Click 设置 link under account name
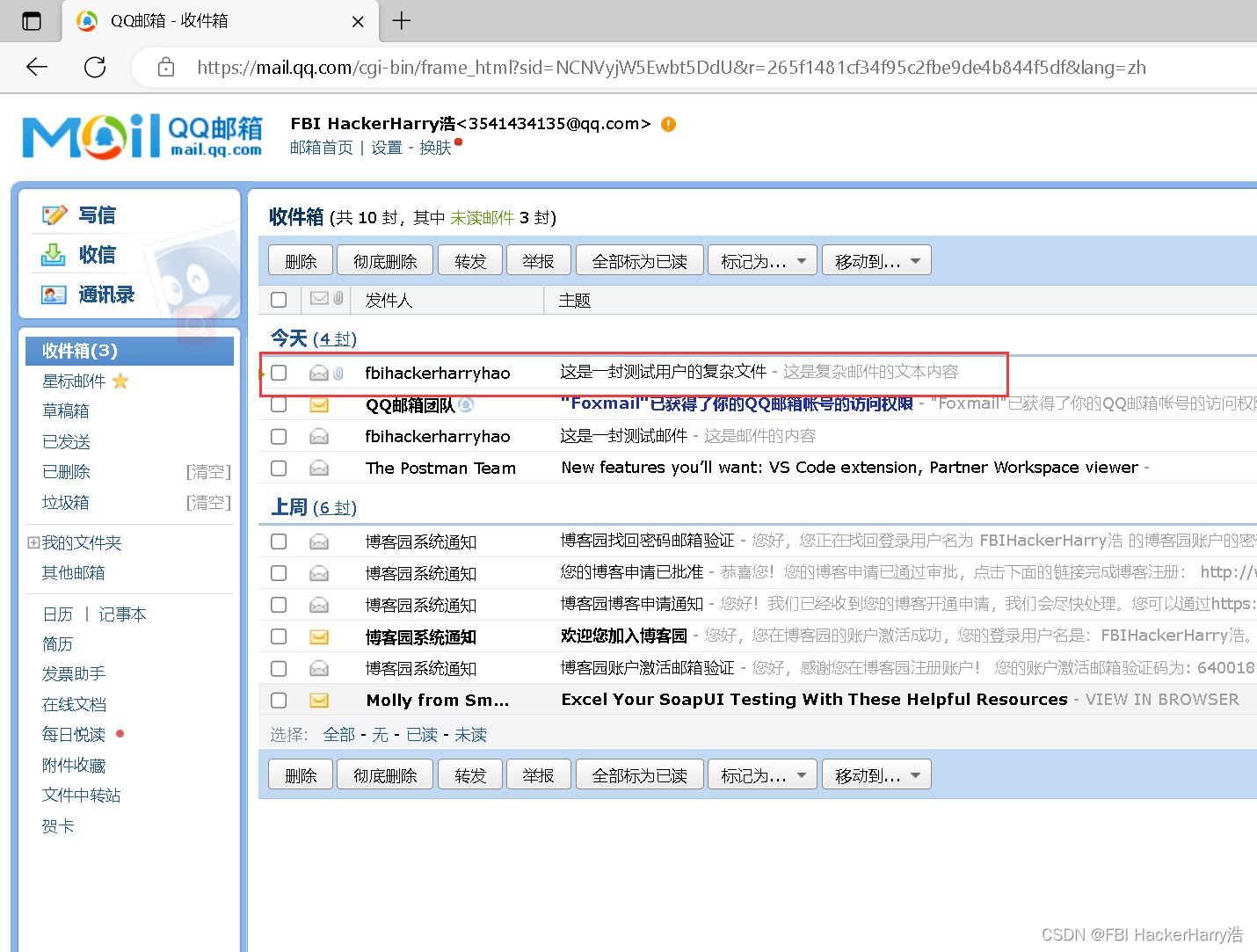The width and height of the screenshot is (1257, 952). [x=387, y=148]
